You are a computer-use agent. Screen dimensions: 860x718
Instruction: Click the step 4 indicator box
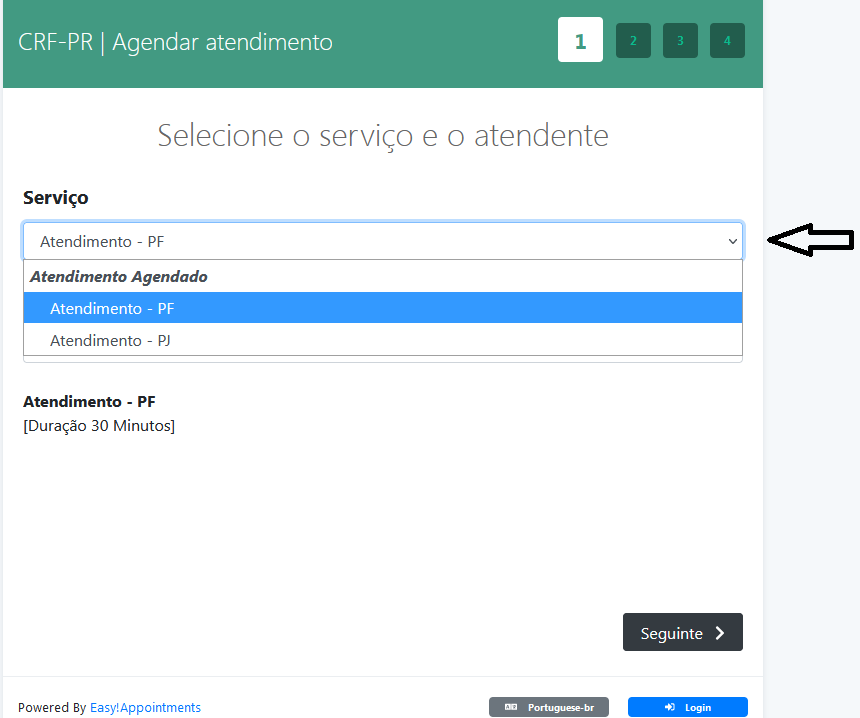pos(727,41)
